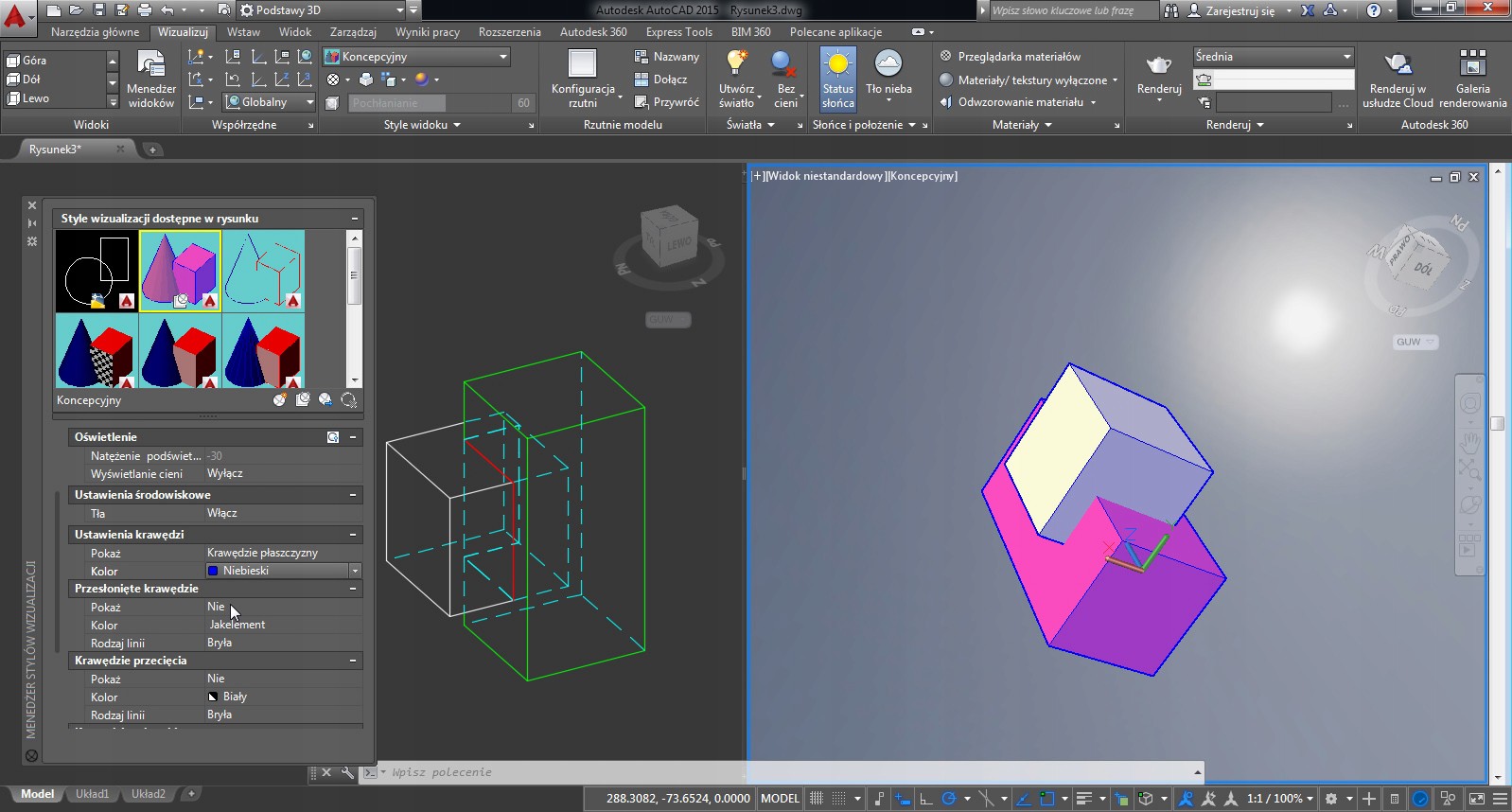Toggle grid display in status bar
The height and width of the screenshot is (812, 1512).
pos(817,799)
